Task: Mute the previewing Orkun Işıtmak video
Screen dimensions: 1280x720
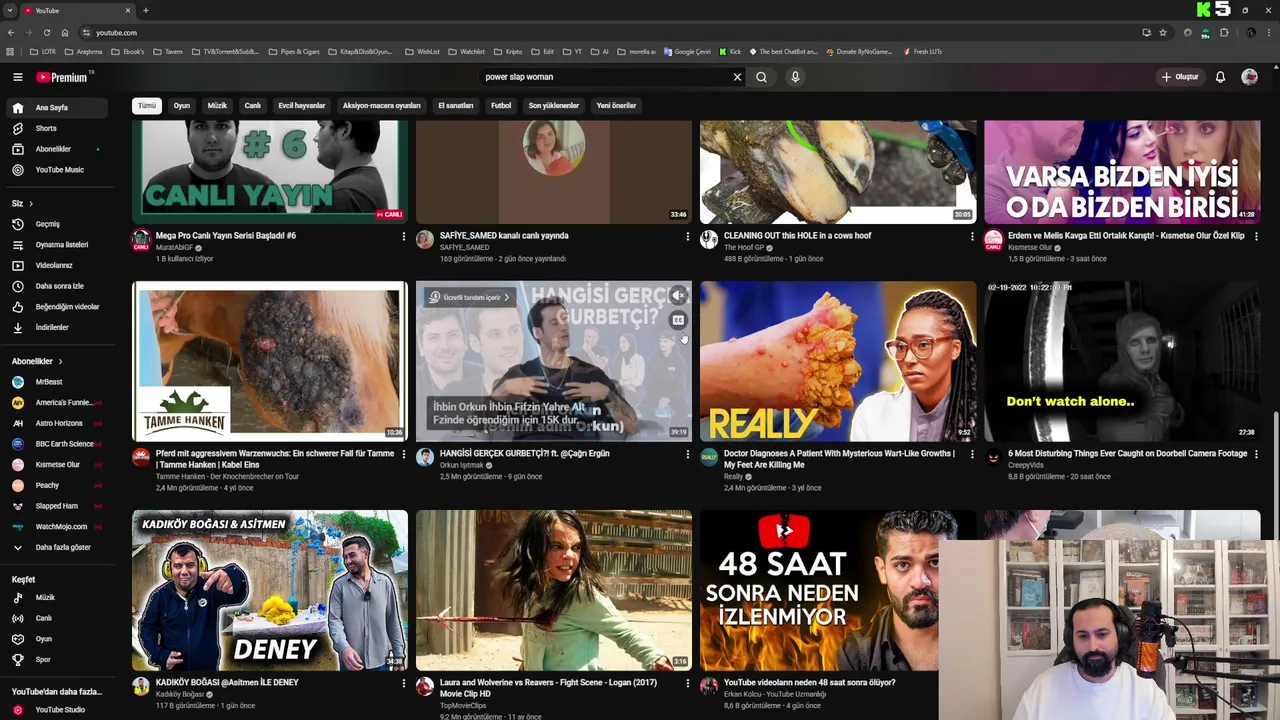Action: (x=678, y=296)
